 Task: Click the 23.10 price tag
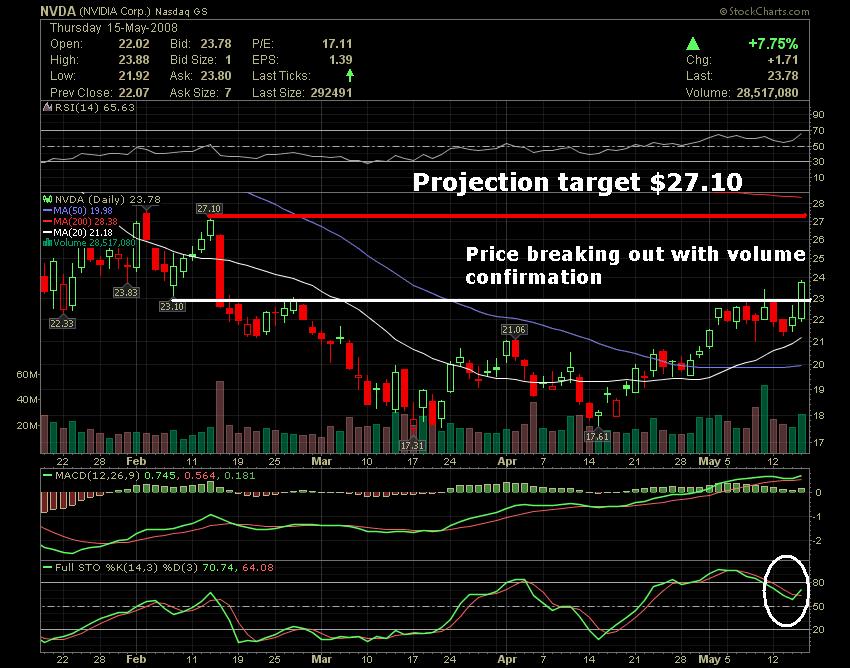point(172,307)
